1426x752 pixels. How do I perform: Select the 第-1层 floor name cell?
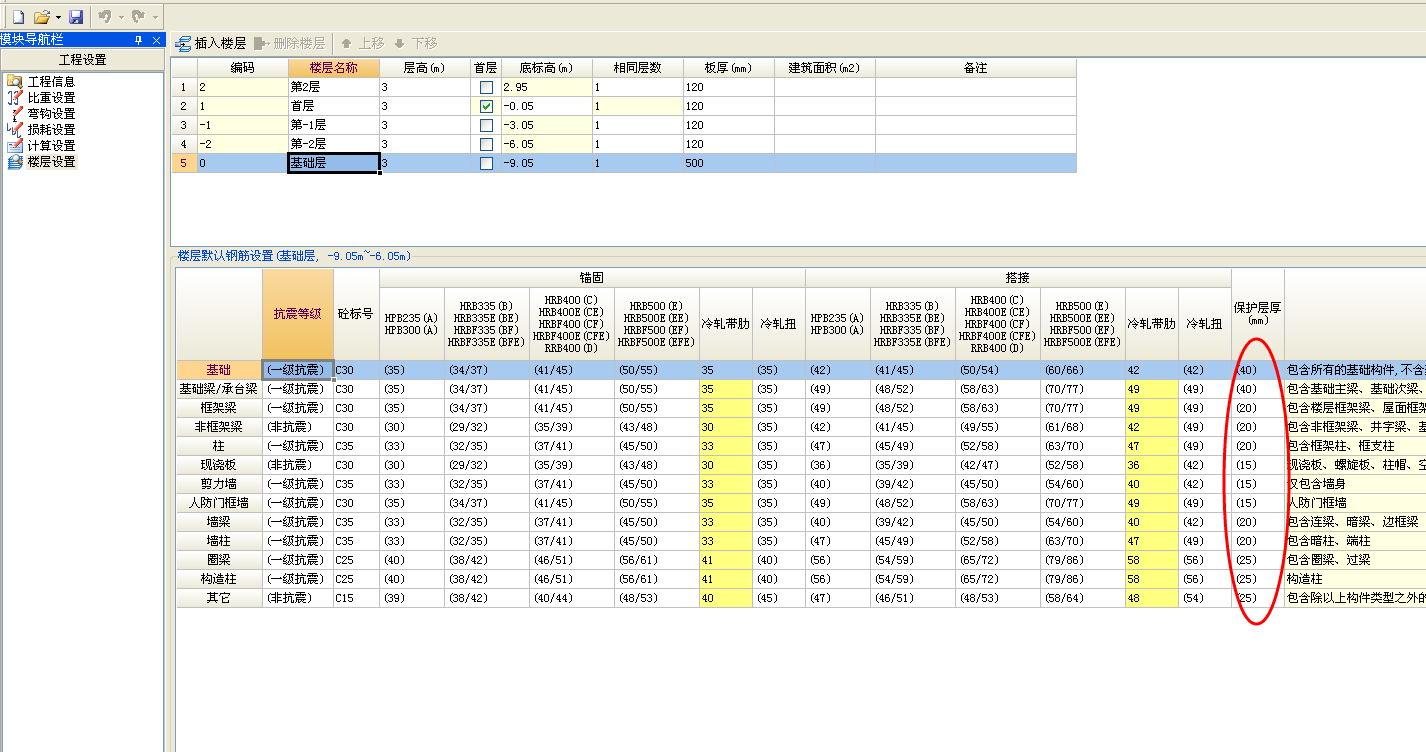[x=334, y=125]
